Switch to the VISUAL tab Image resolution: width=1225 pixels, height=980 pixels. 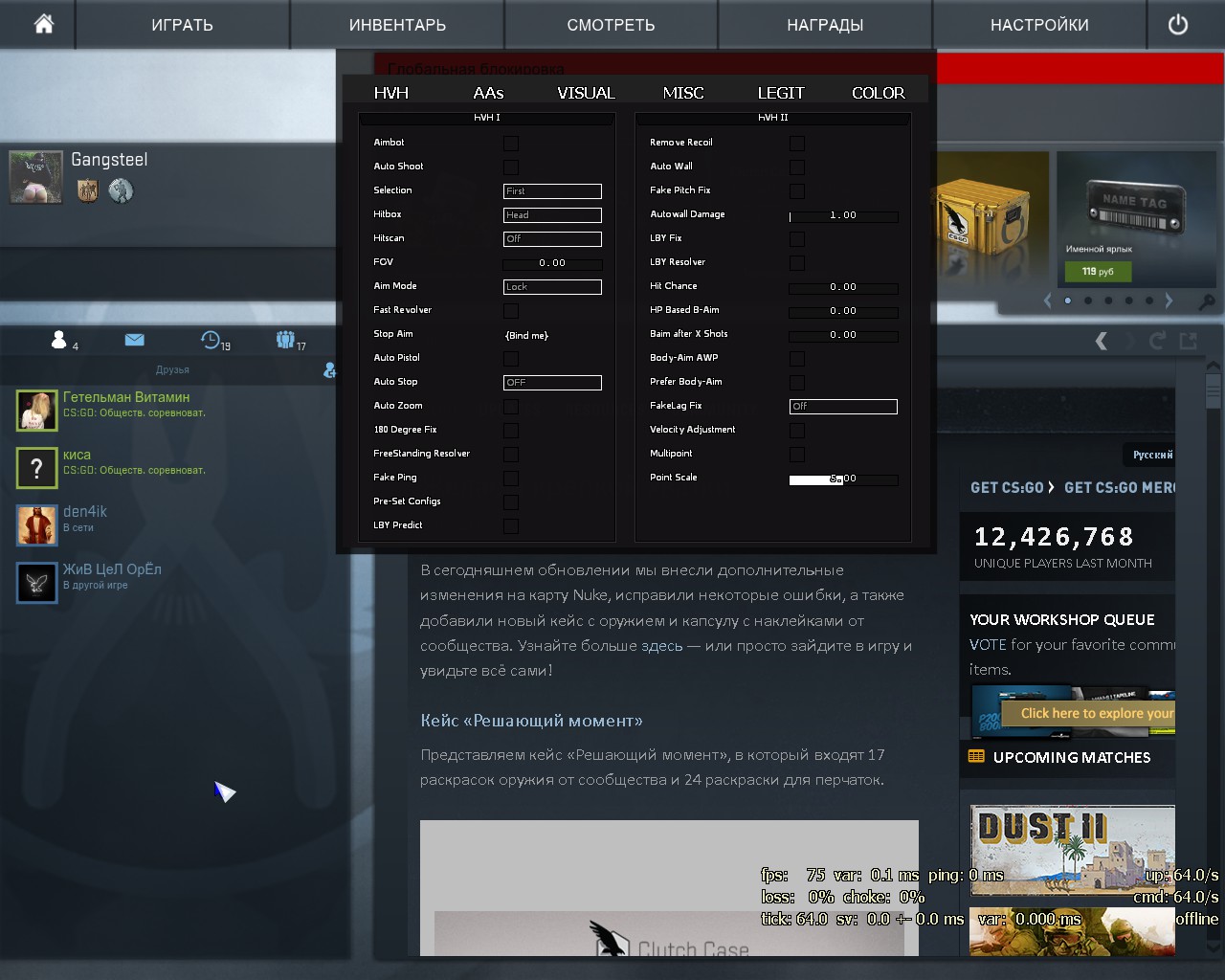click(586, 93)
